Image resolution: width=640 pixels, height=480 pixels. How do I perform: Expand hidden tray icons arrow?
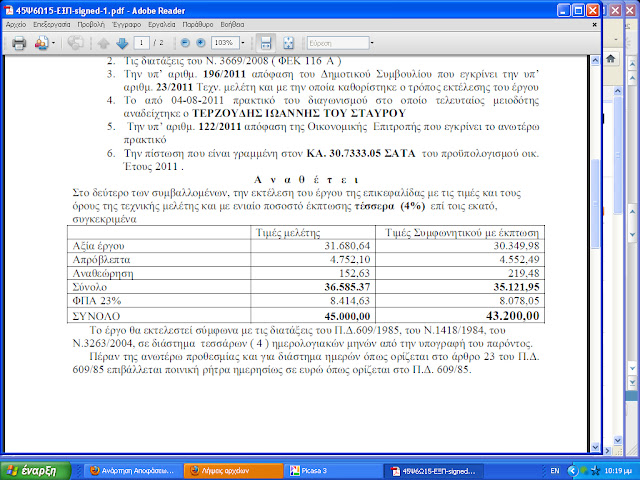tap(572, 471)
